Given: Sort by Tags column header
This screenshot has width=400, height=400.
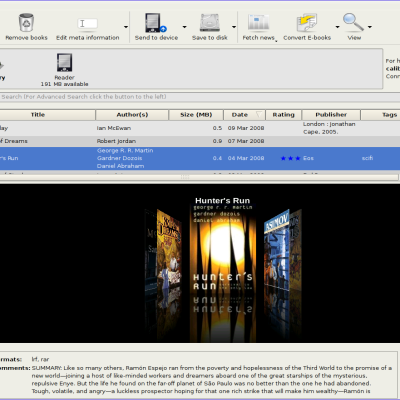Looking at the screenshot, I should pos(380,115).
